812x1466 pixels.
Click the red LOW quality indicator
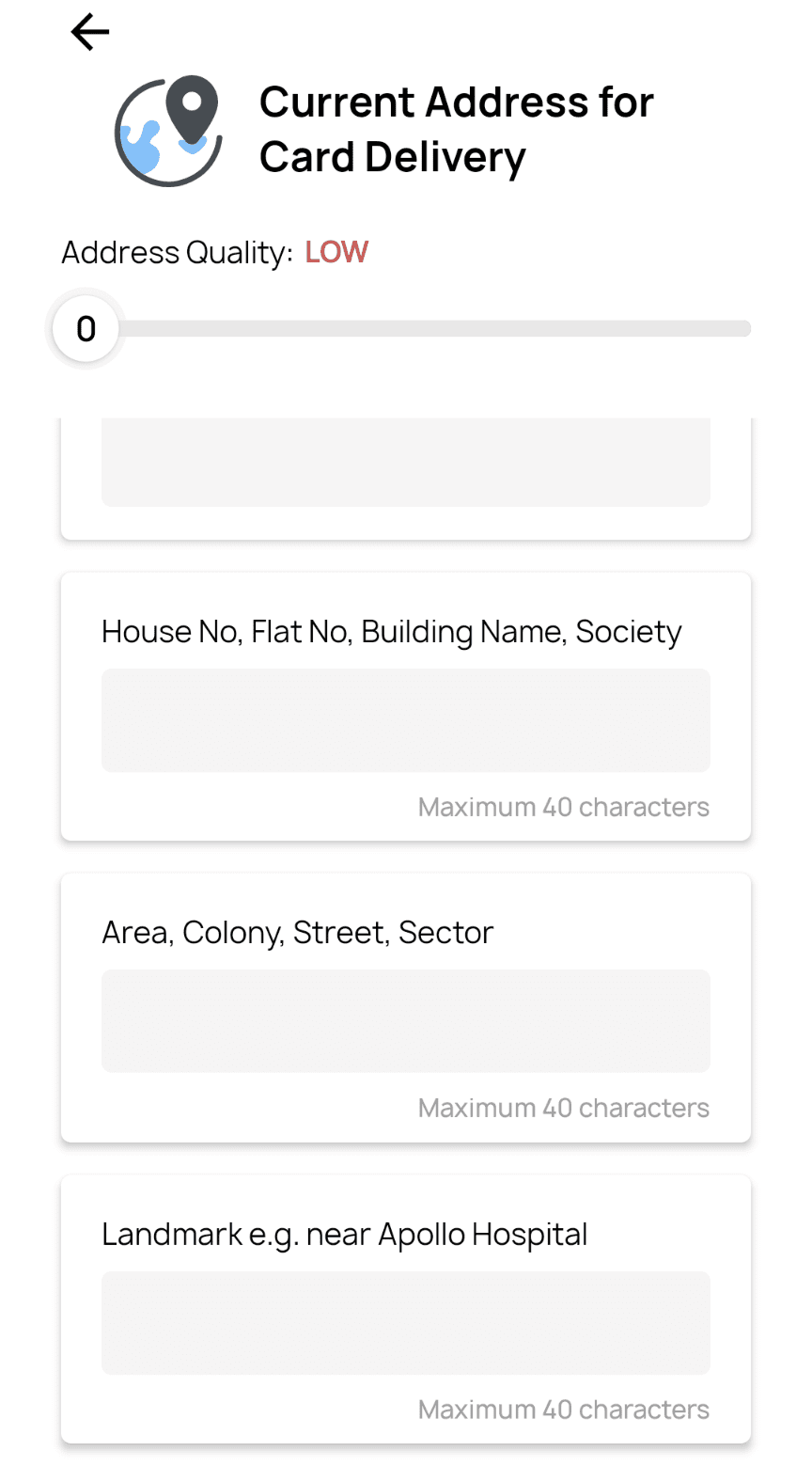coord(336,252)
